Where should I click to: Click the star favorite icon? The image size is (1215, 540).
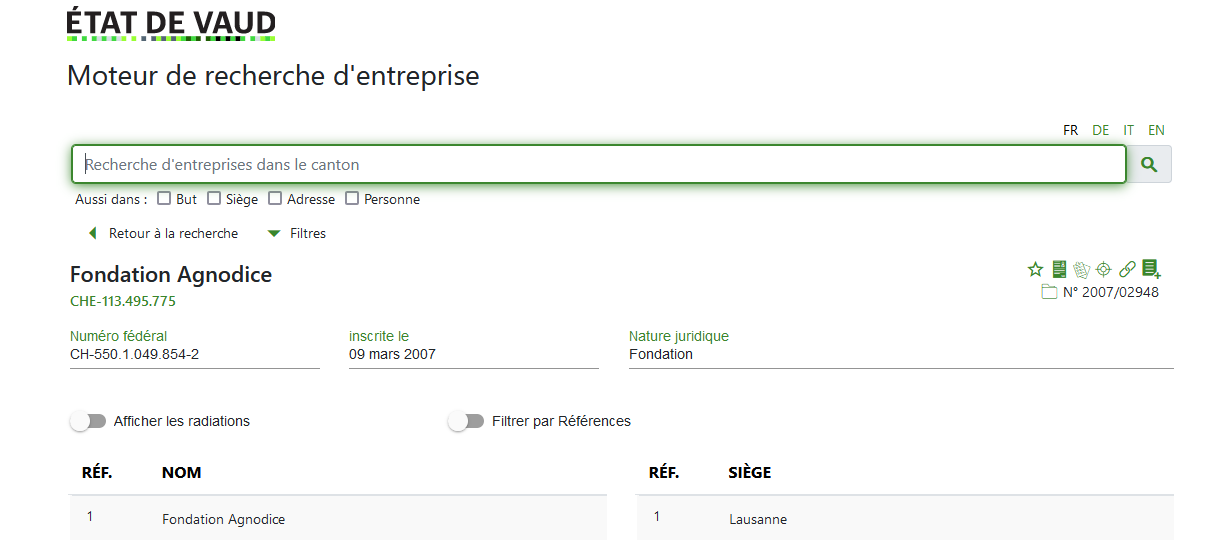click(x=1035, y=269)
